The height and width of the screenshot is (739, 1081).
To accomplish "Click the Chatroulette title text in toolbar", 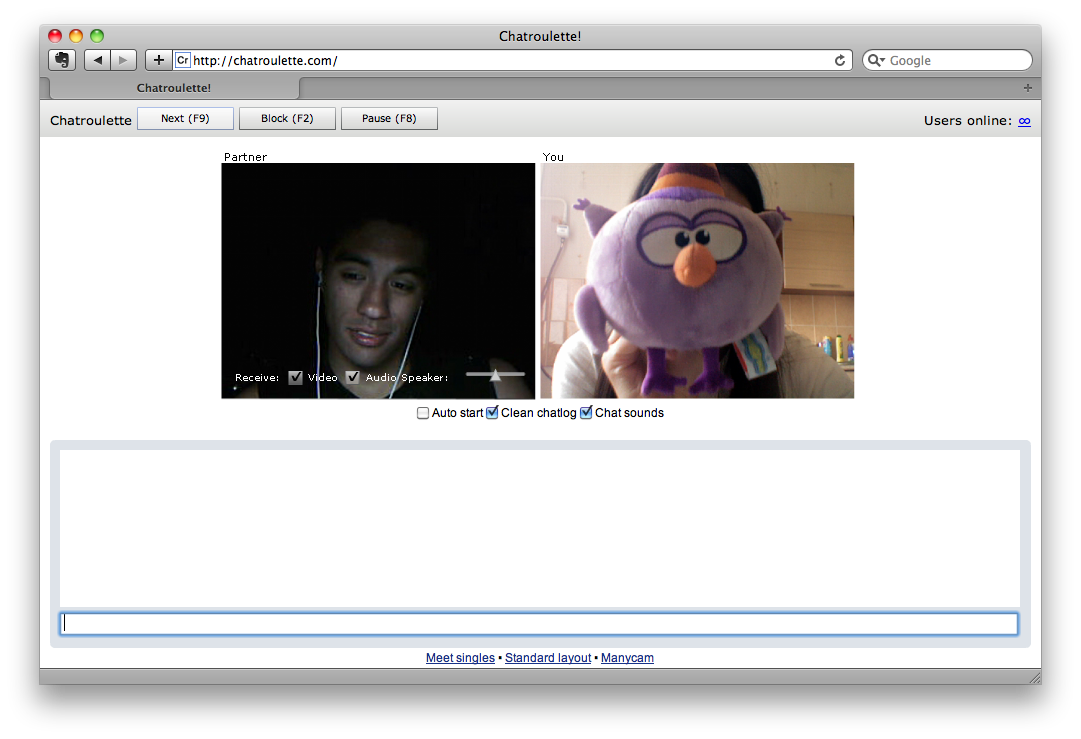I will tap(91, 121).
